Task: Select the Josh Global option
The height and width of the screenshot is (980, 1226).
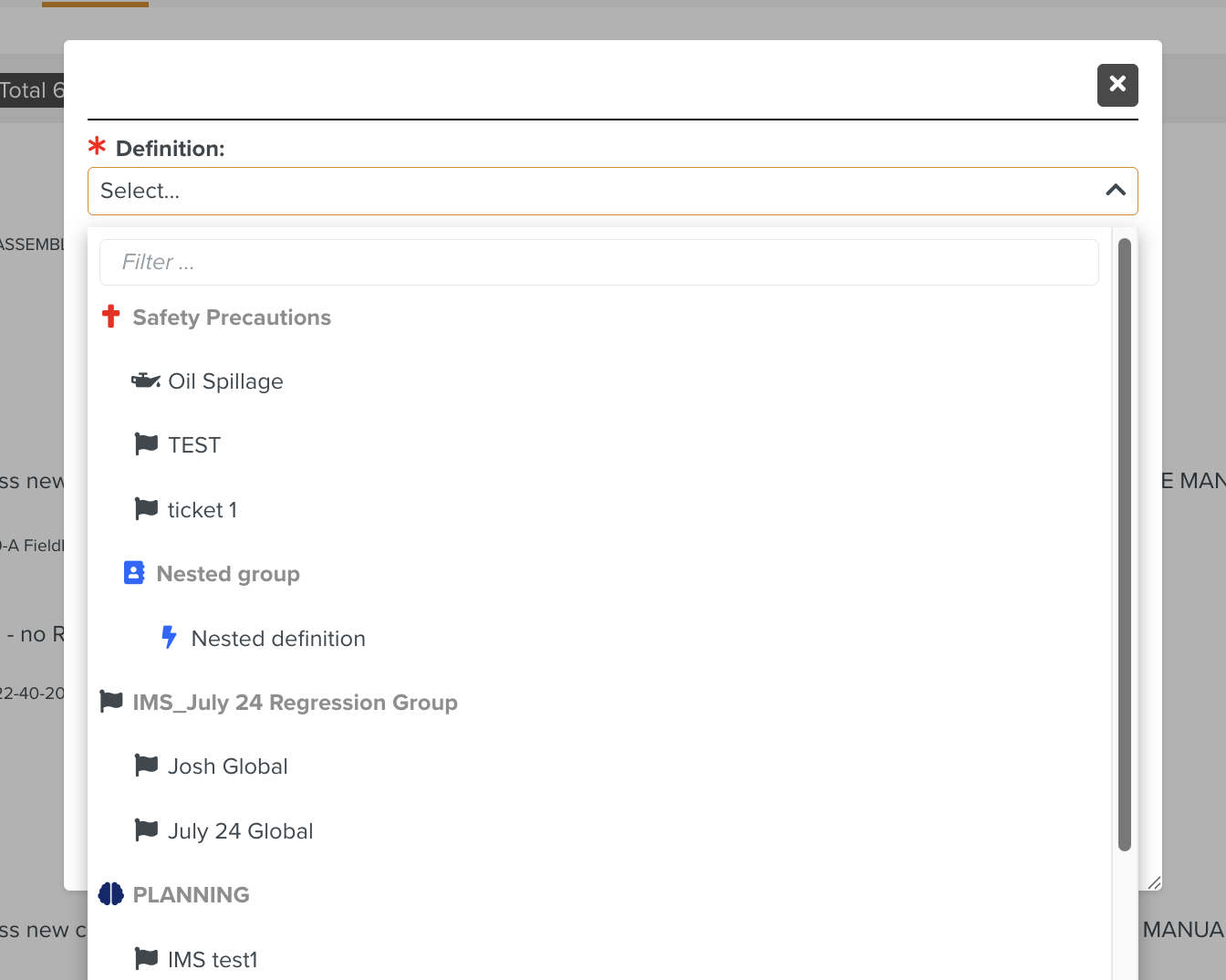Action: (228, 766)
